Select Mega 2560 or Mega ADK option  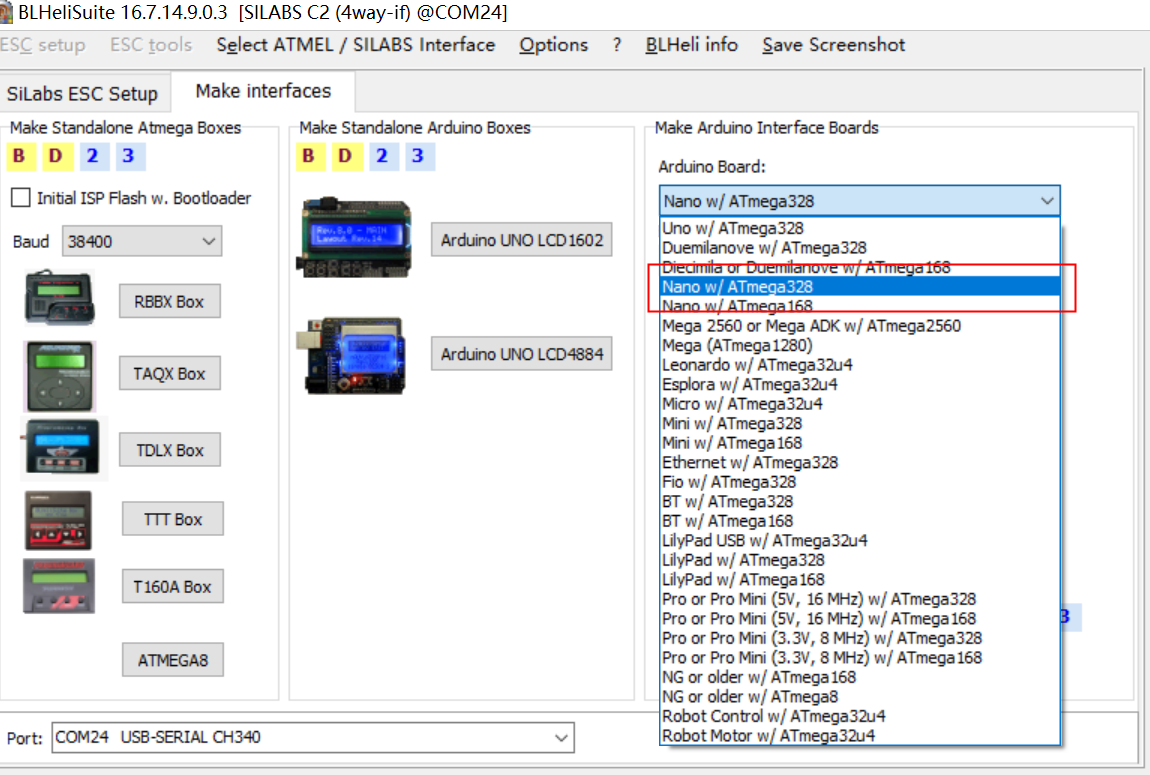point(860,326)
